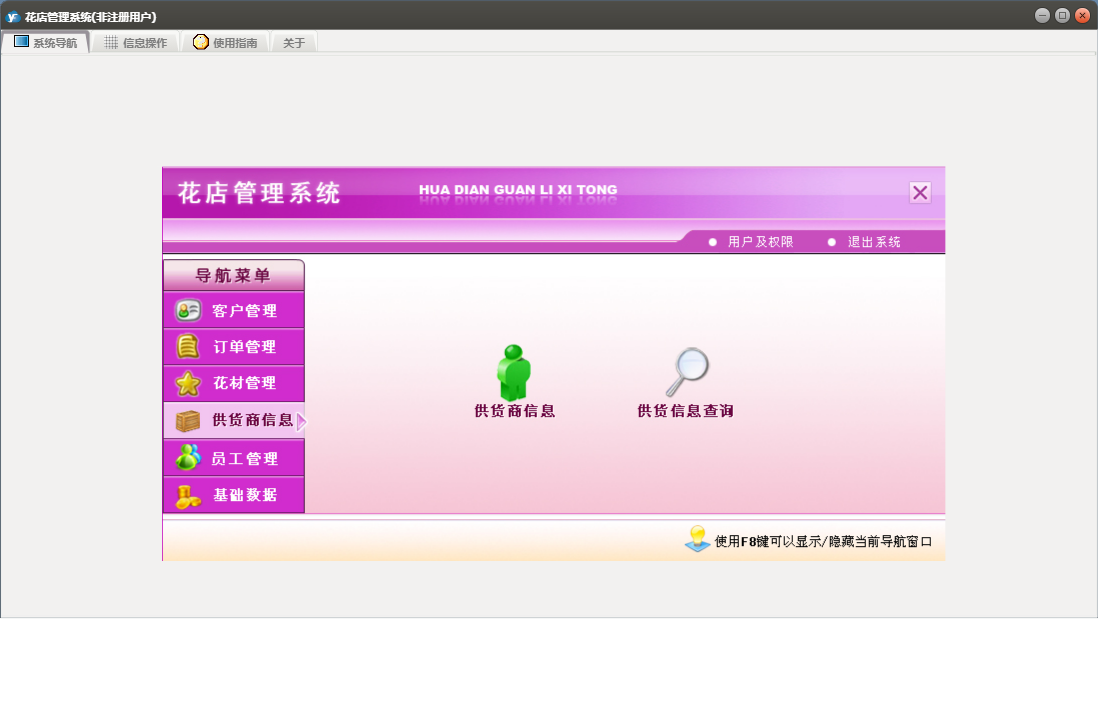Select the 退出系统 bullet option
This screenshot has width=1098, height=713.
[832, 242]
